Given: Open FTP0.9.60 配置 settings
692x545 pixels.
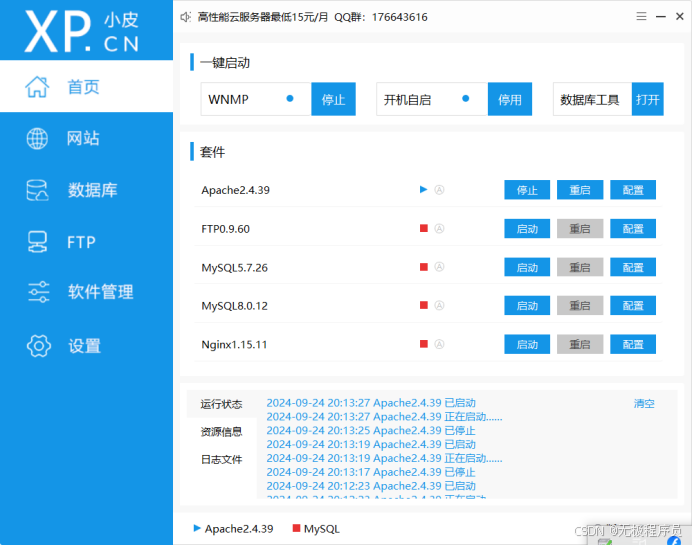Looking at the screenshot, I should (x=633, y=229).
